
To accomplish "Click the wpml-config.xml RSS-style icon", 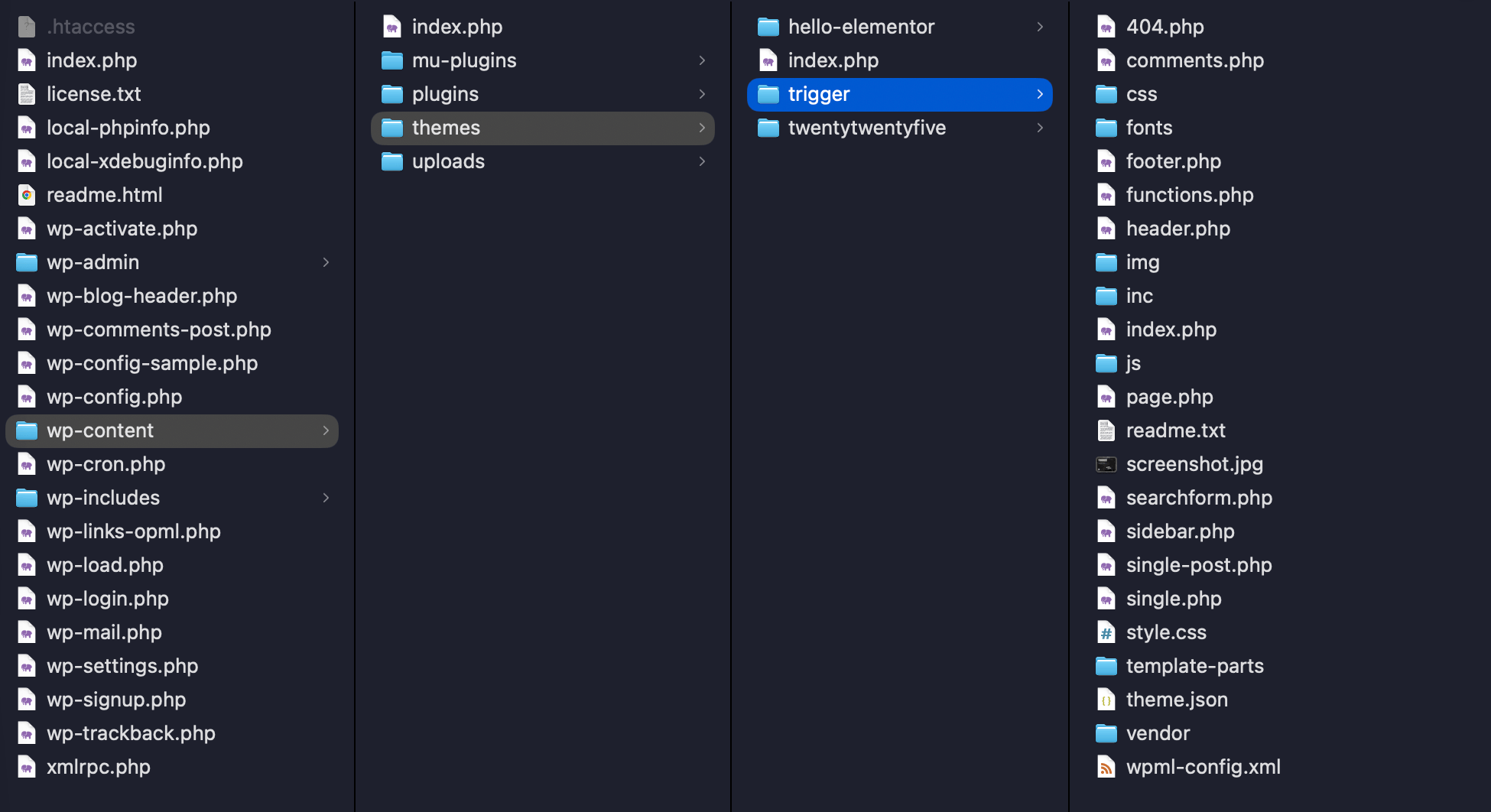I will (x=1106, y=767).
